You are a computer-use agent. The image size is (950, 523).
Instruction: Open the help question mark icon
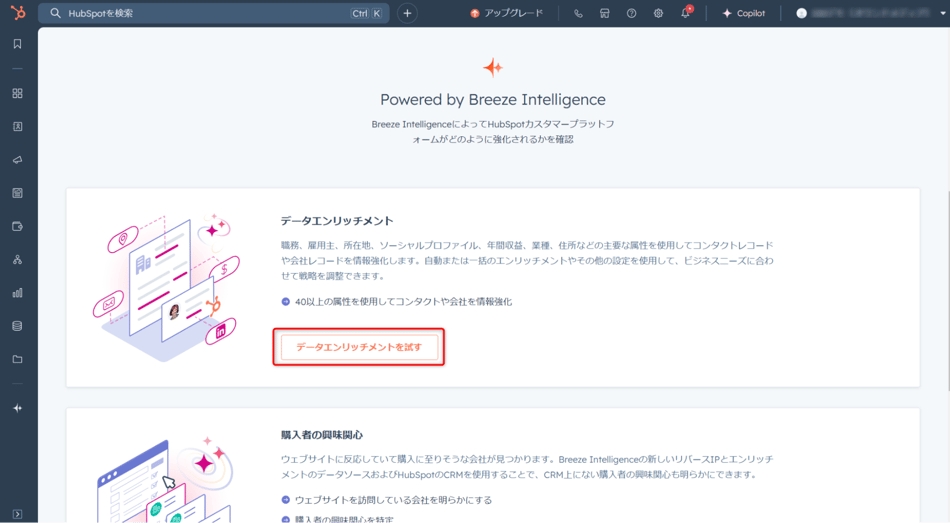pos(631,13)
